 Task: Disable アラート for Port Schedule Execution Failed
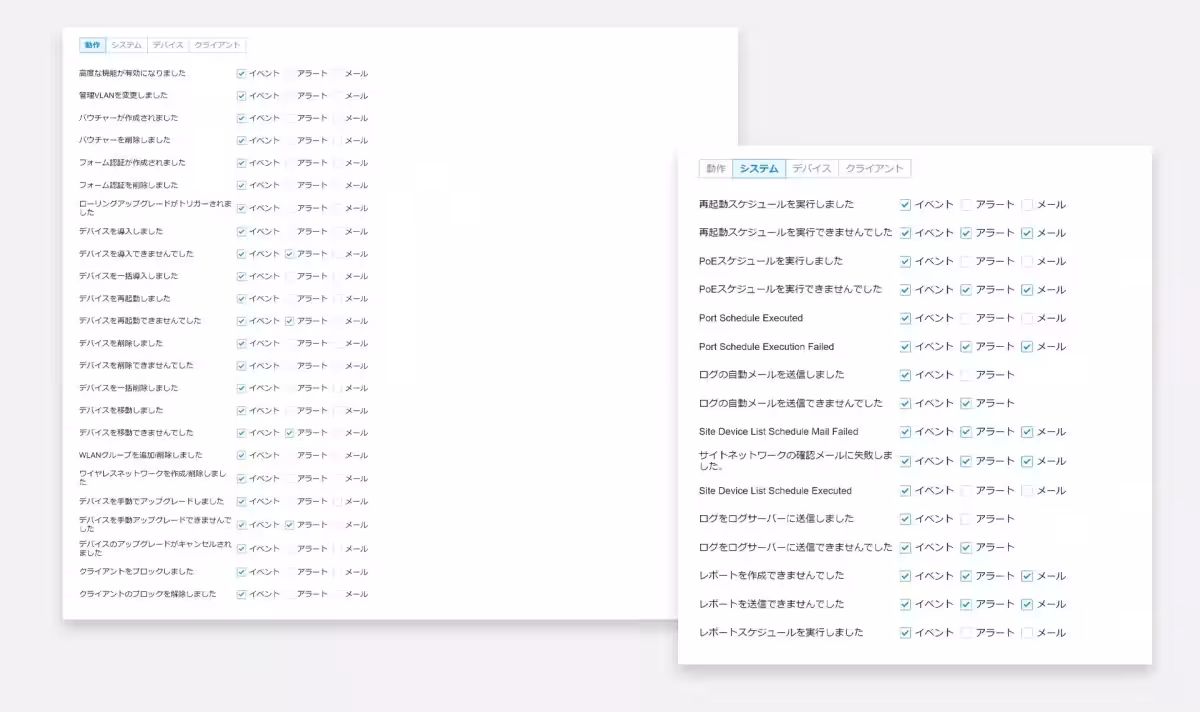tap(966, 346)
